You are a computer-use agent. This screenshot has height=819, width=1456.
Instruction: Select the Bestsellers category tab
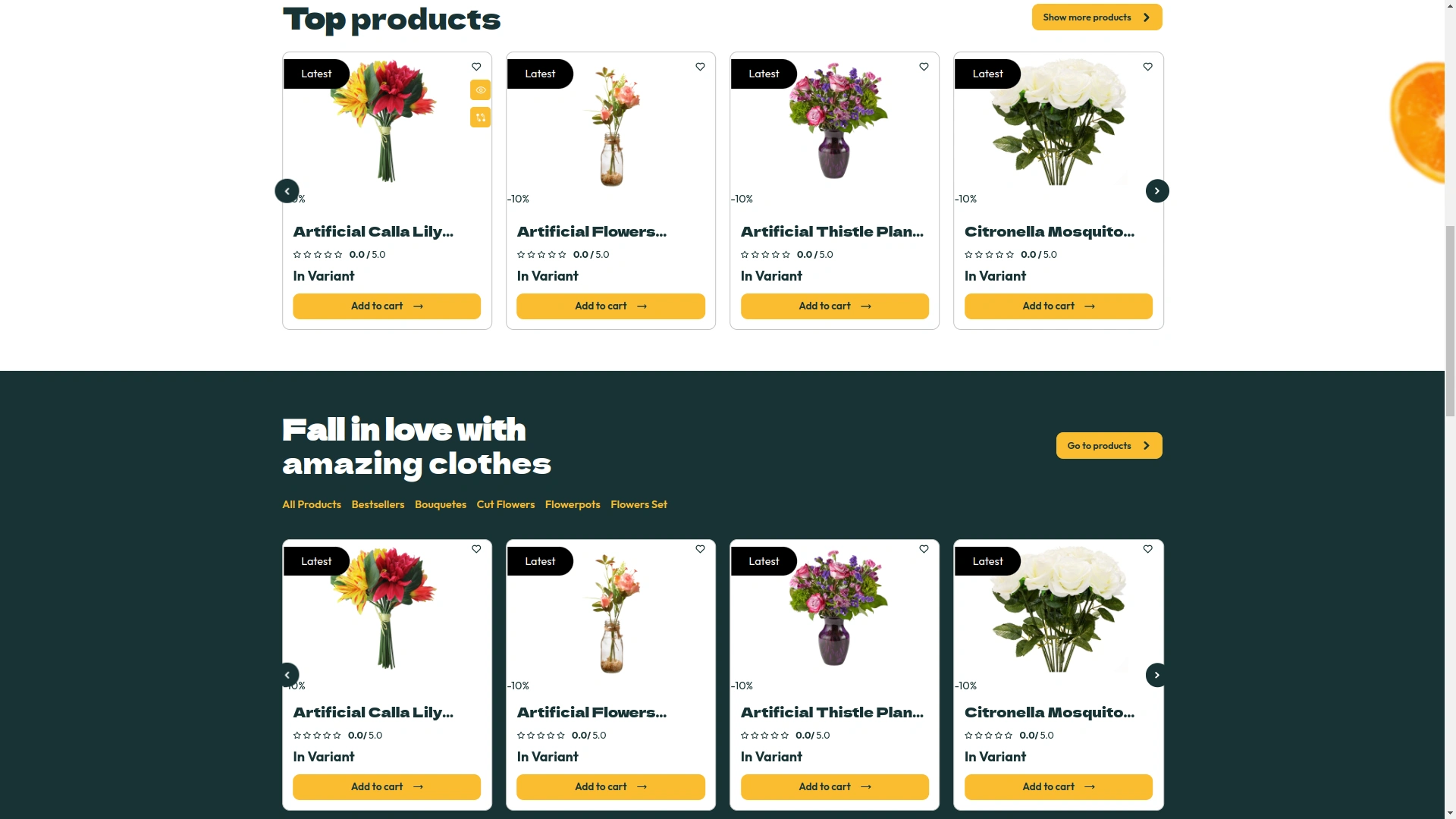pos(378,505)
